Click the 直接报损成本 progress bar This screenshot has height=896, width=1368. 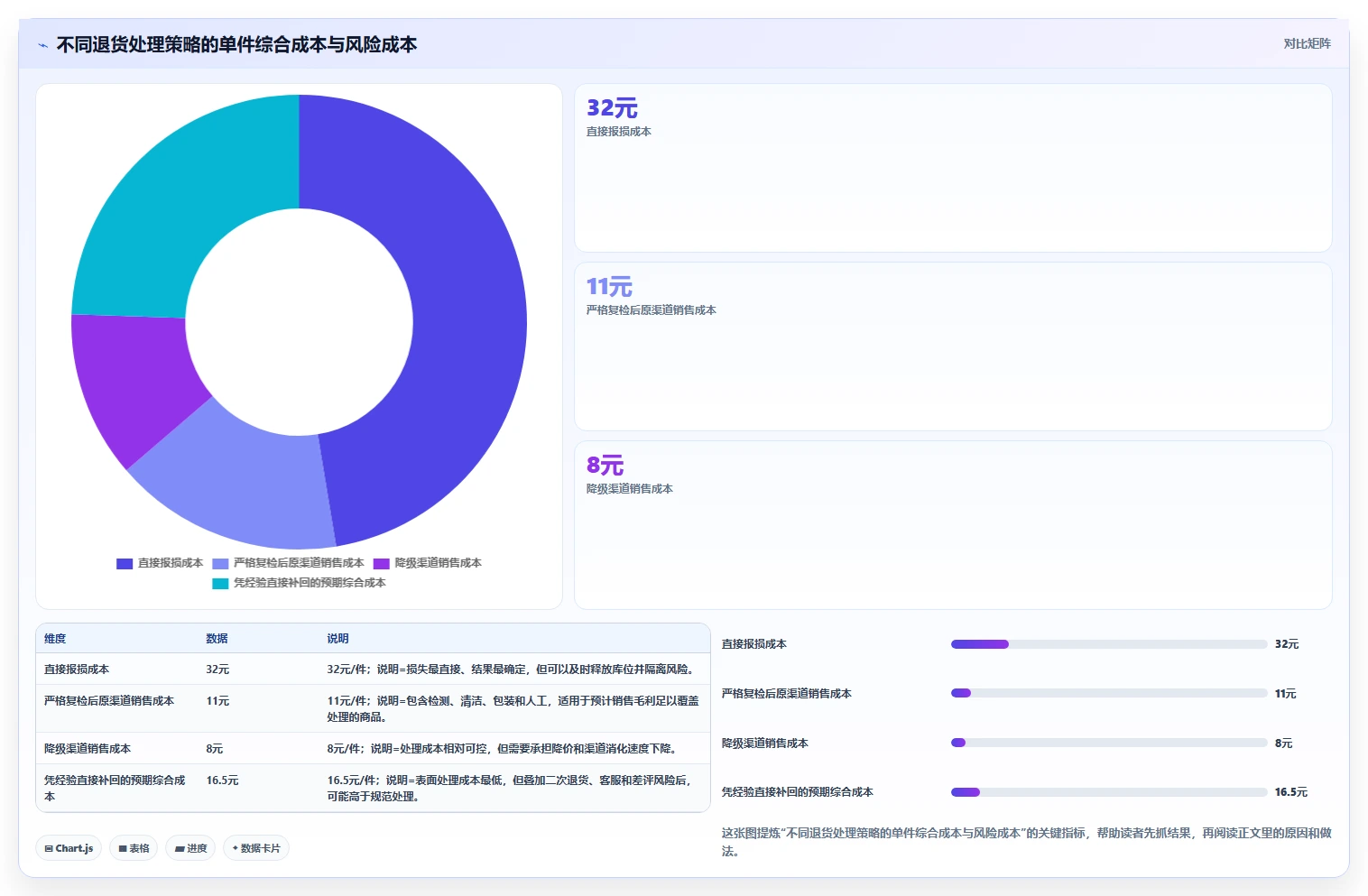click(1109, 644)
